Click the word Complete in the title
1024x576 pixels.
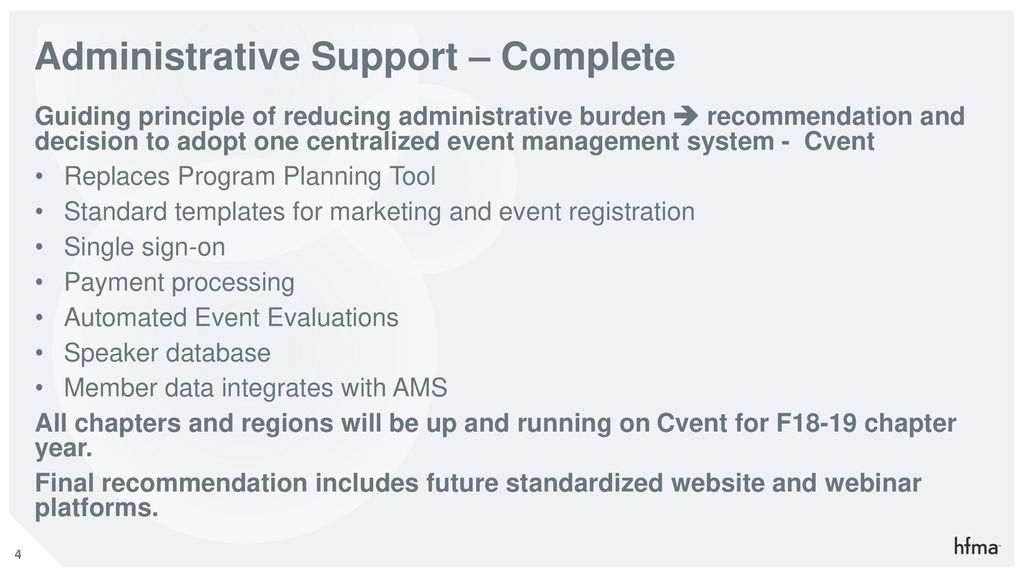[x=588, y=56]
